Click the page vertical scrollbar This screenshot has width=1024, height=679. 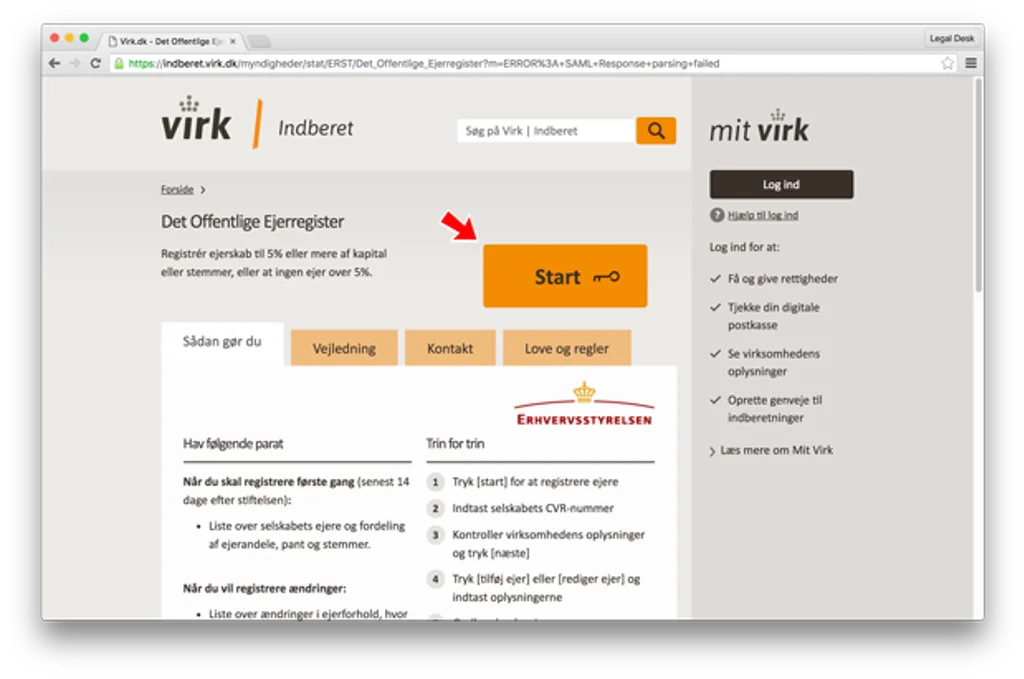(x=978, y=185)
